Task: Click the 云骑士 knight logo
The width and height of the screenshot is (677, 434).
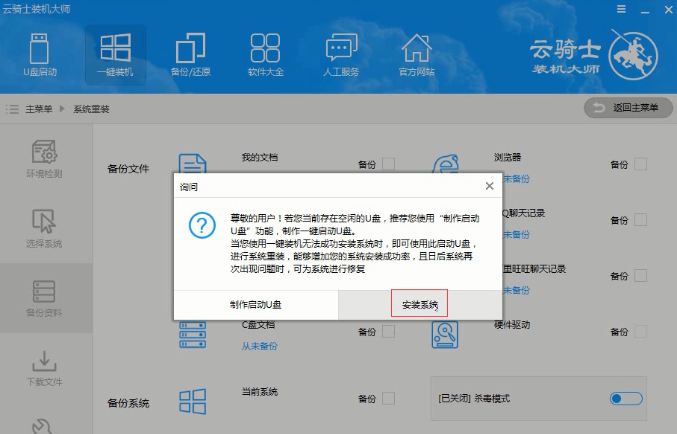Action: (x=633, y=55)
